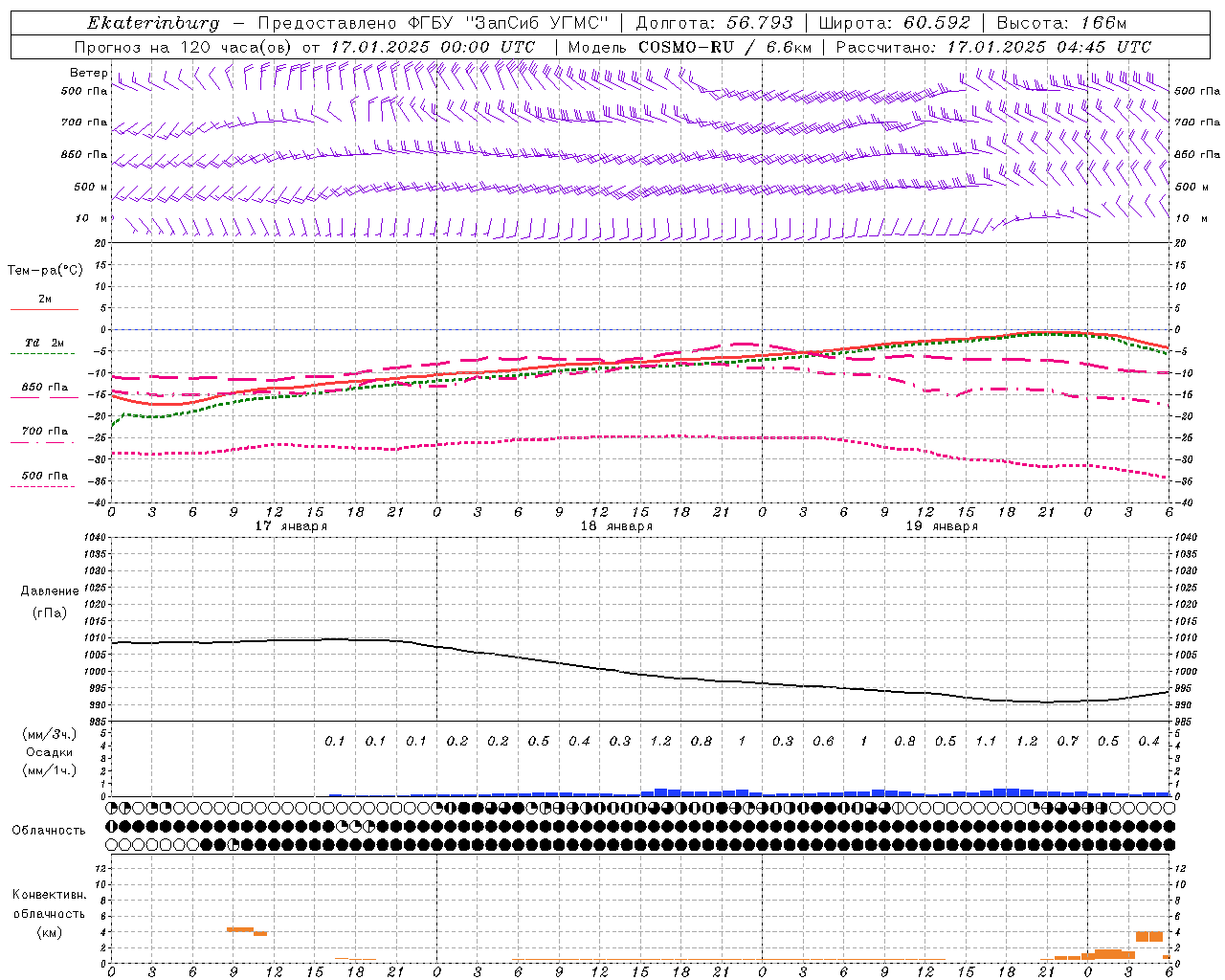Click the '(мм/3ч.)' precipitation unit label
This screenshot has height=980, width=1225.
(50, 734)
